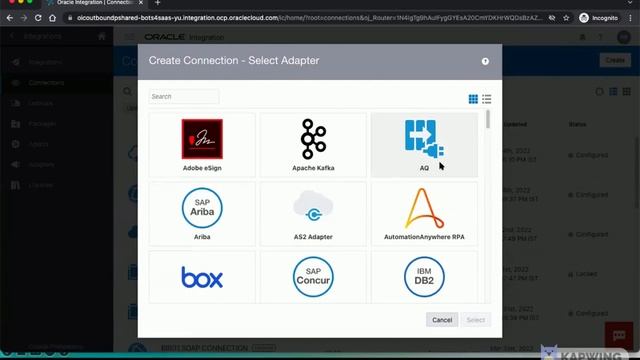Image resolution: width=640 pixels, height=360 pixels.
Task: Reload the browser page
Action: 38,18
